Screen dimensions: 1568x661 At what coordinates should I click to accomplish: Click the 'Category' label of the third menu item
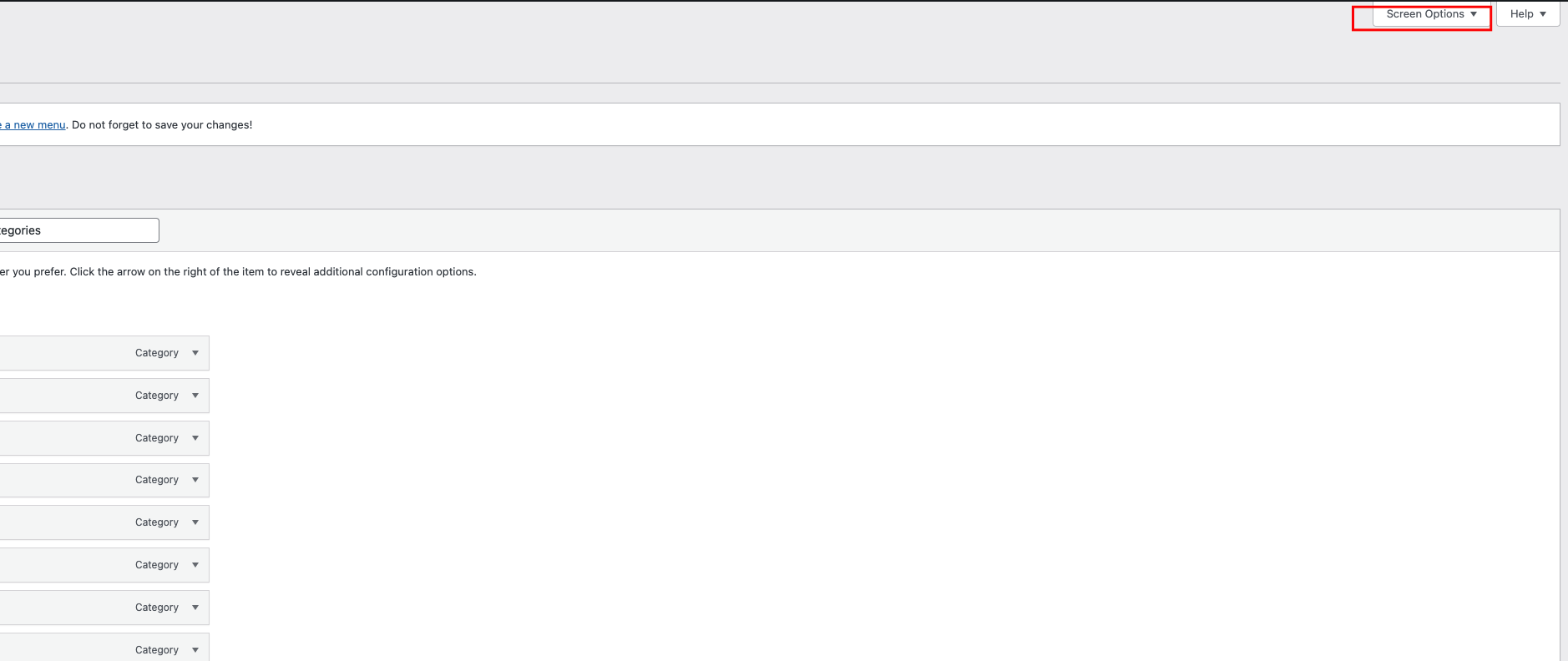[x=157, y=438]
